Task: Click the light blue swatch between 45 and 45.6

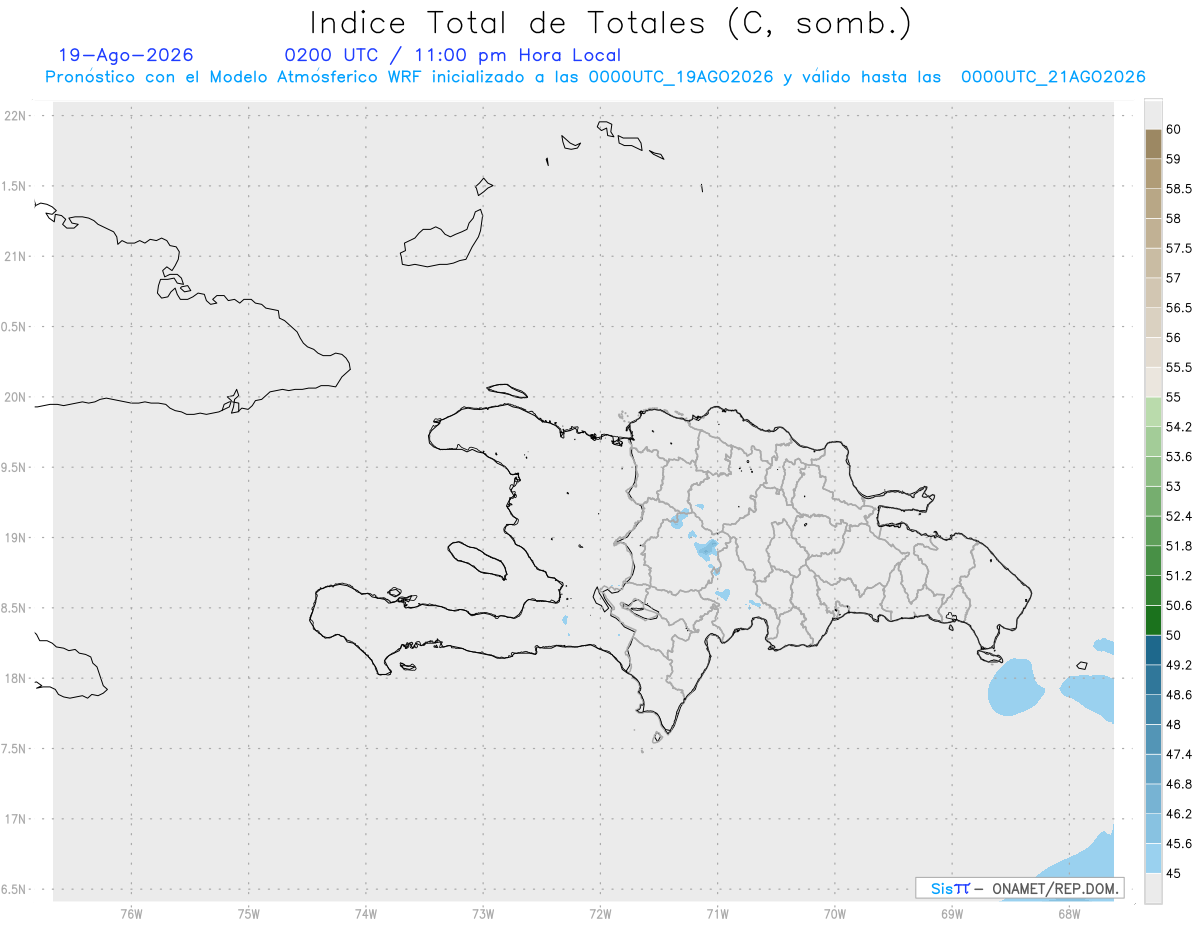Action: (1152, 858)
